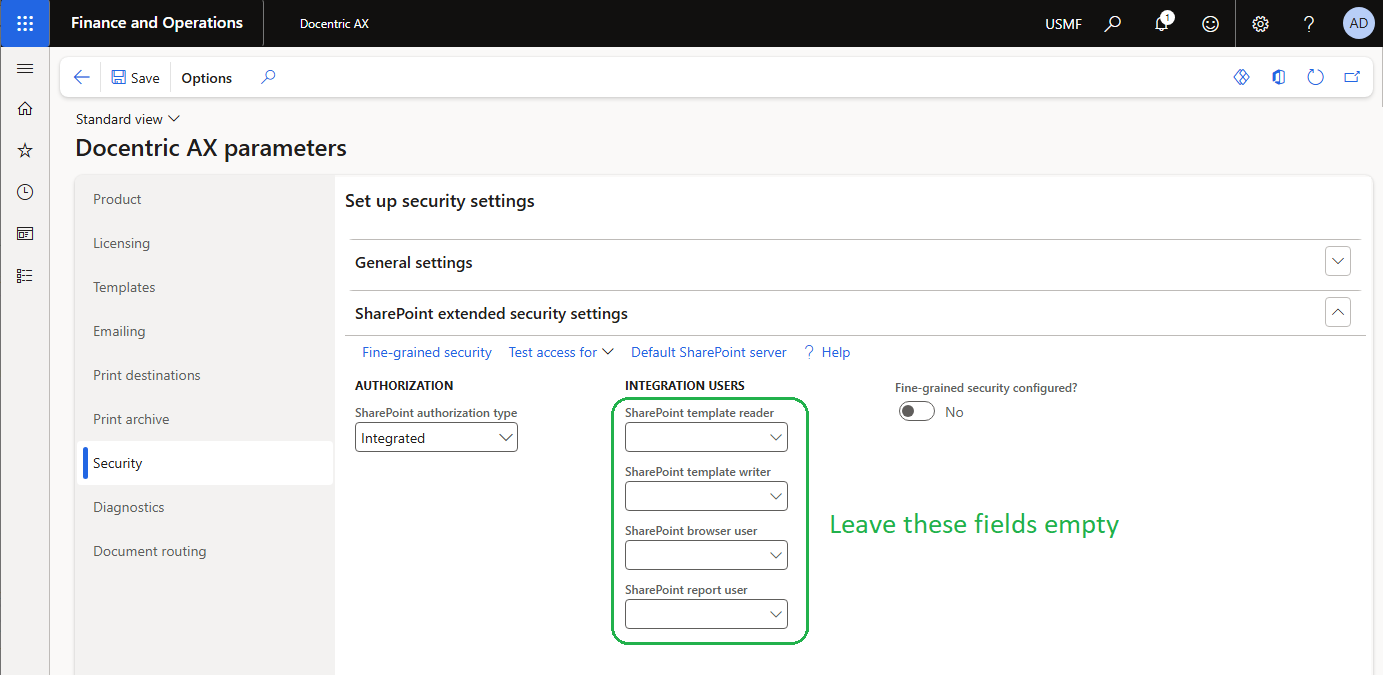Select the Licensing tab
1383x675 pixels.
coord(204,243)
